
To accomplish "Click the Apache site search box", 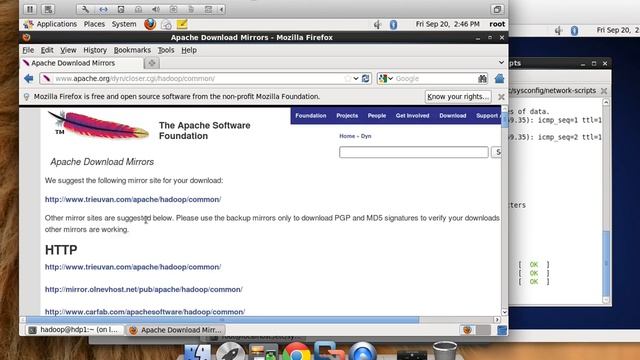I will (x=413, y=152).
